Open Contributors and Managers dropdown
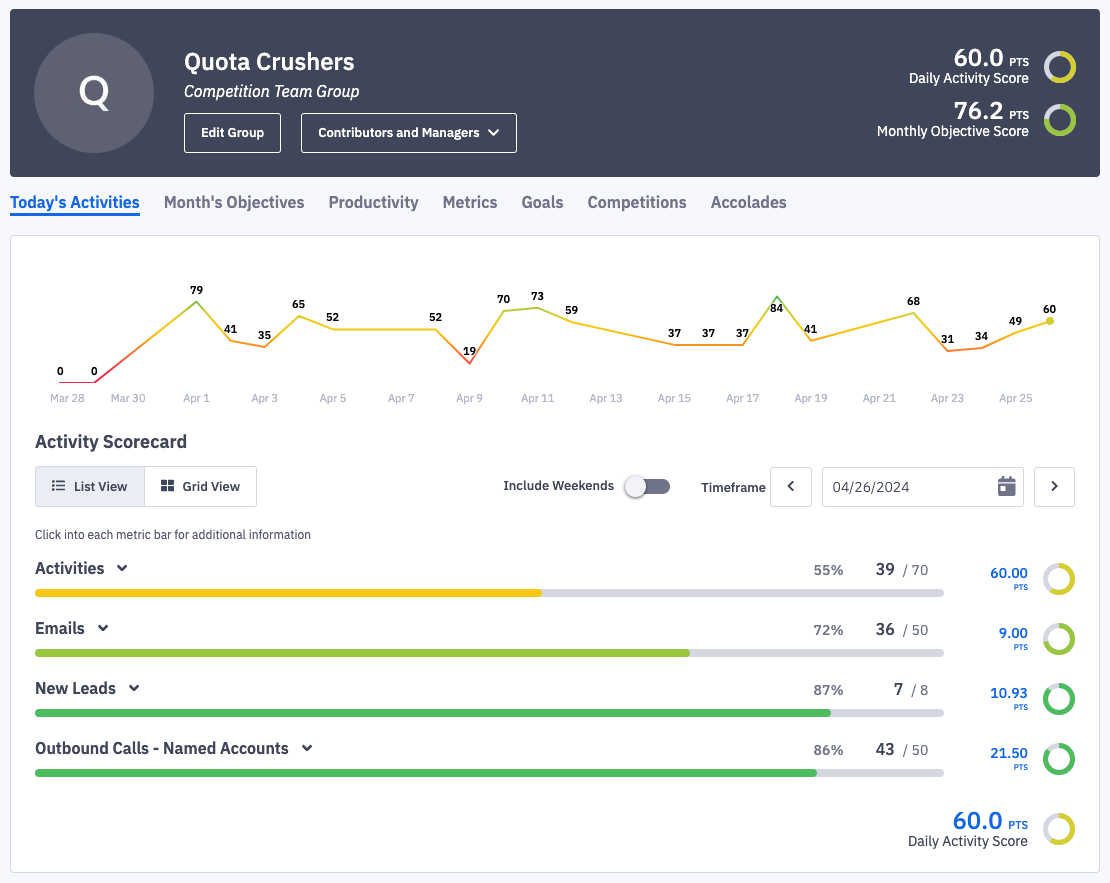1110x883 pixels. pyautogui.click(x=408, y=133)
